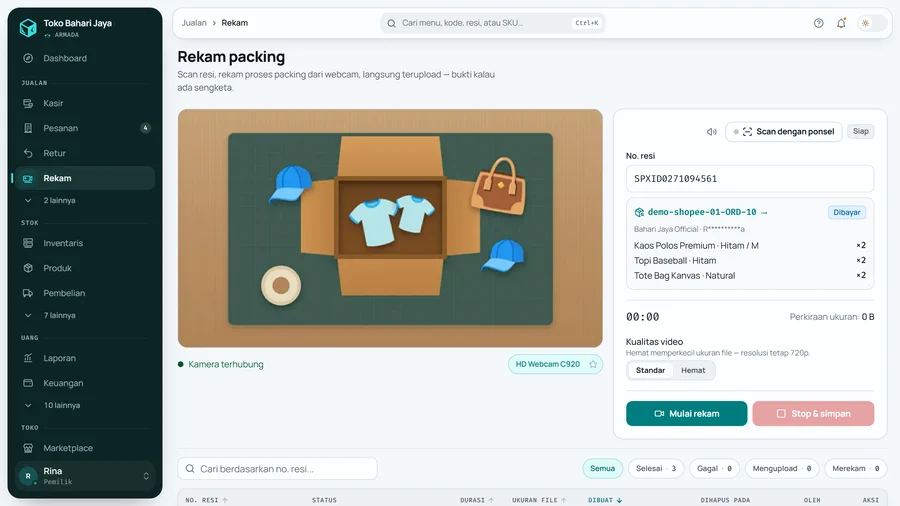
Task: Click the 00:00 recording timer
Action: tap(642, 317)
